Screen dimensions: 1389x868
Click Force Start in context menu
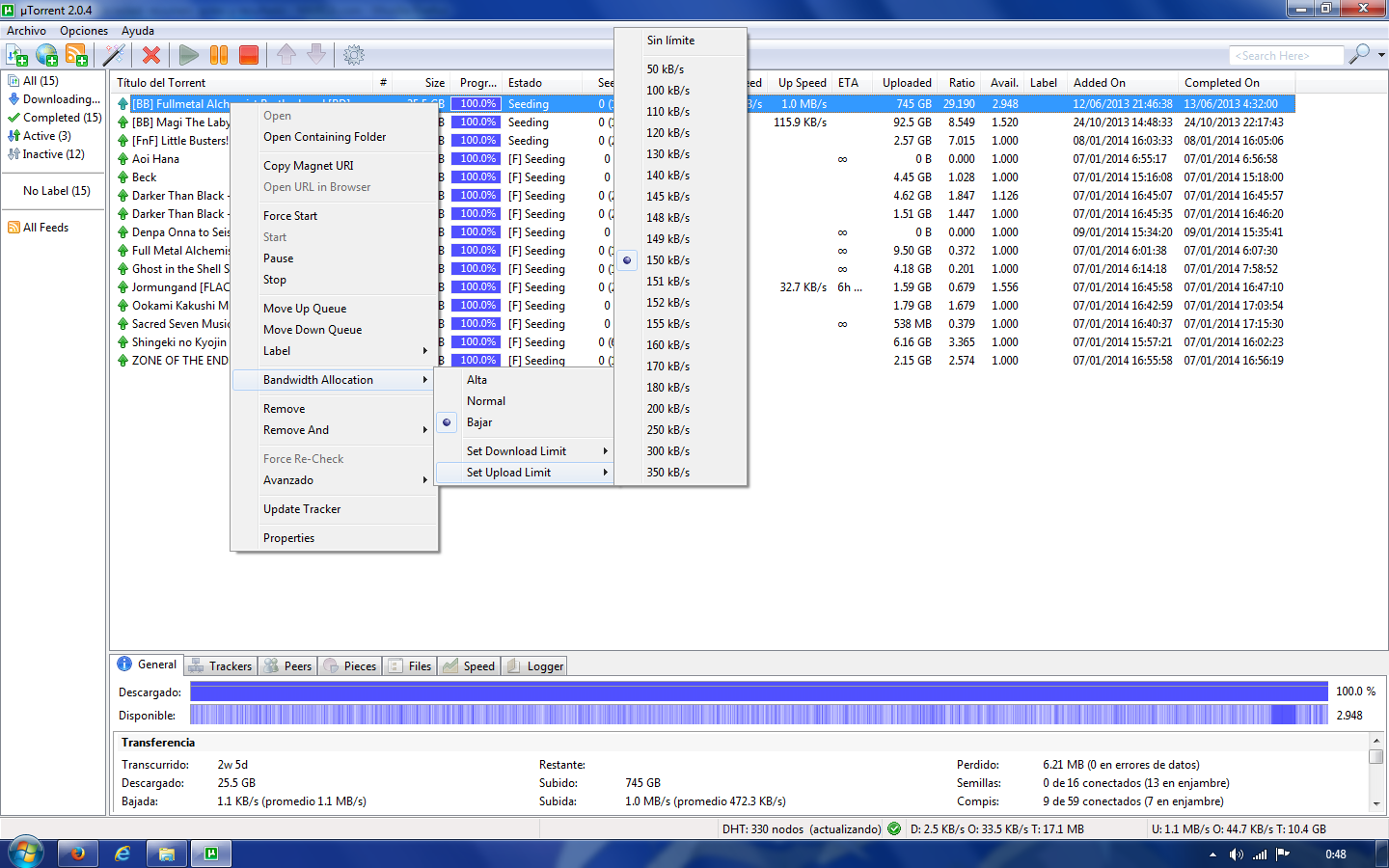pyautogui.click(x=334, y=216)
